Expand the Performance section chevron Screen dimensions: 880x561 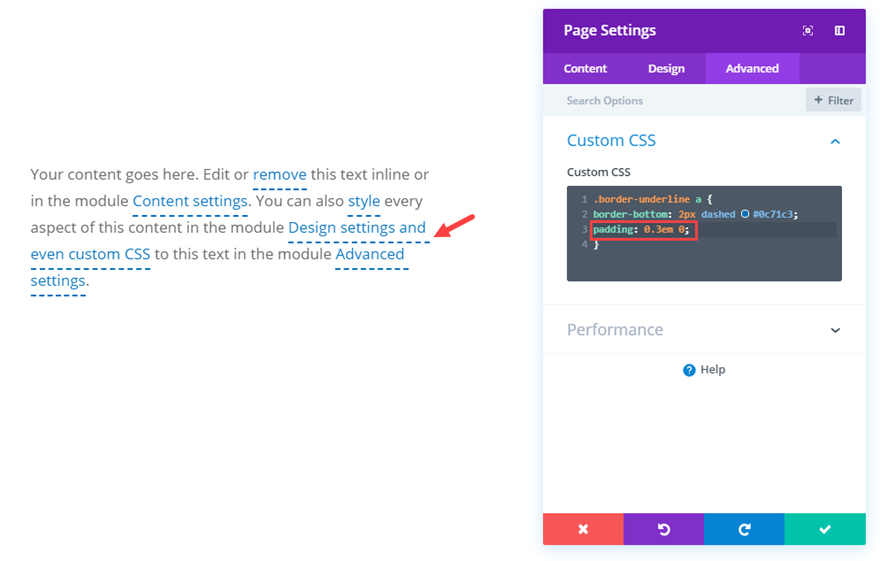point(835,330)
